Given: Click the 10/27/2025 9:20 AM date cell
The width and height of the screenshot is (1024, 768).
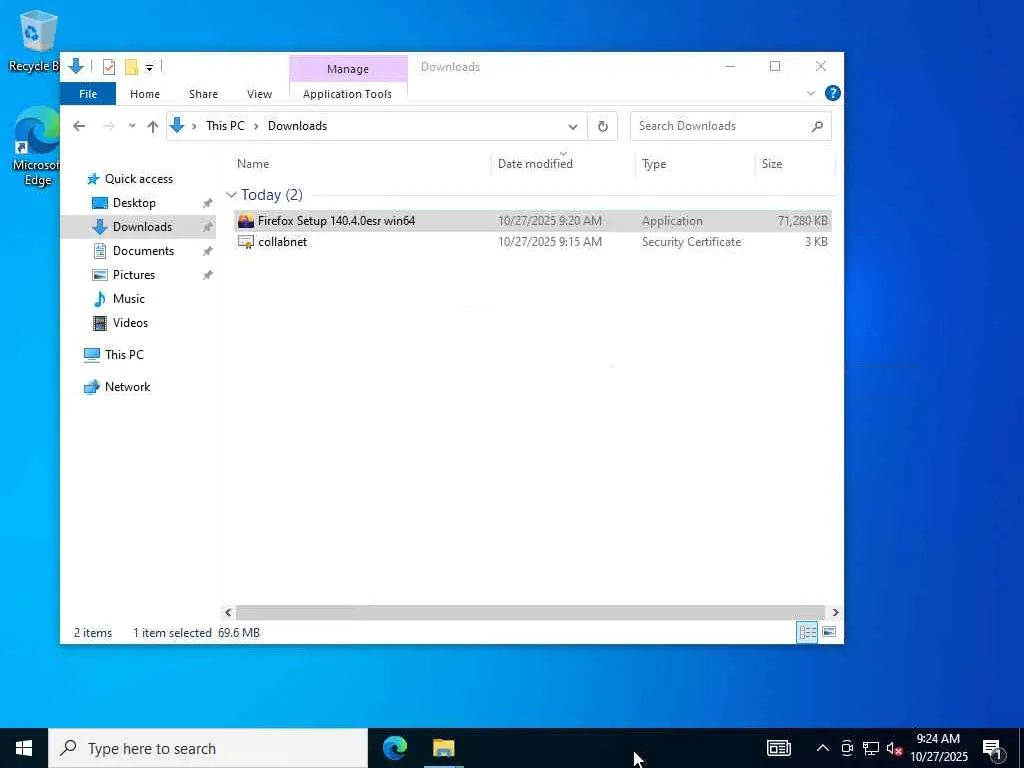Looking at the screenshot, I should click(x=550, y=221).
